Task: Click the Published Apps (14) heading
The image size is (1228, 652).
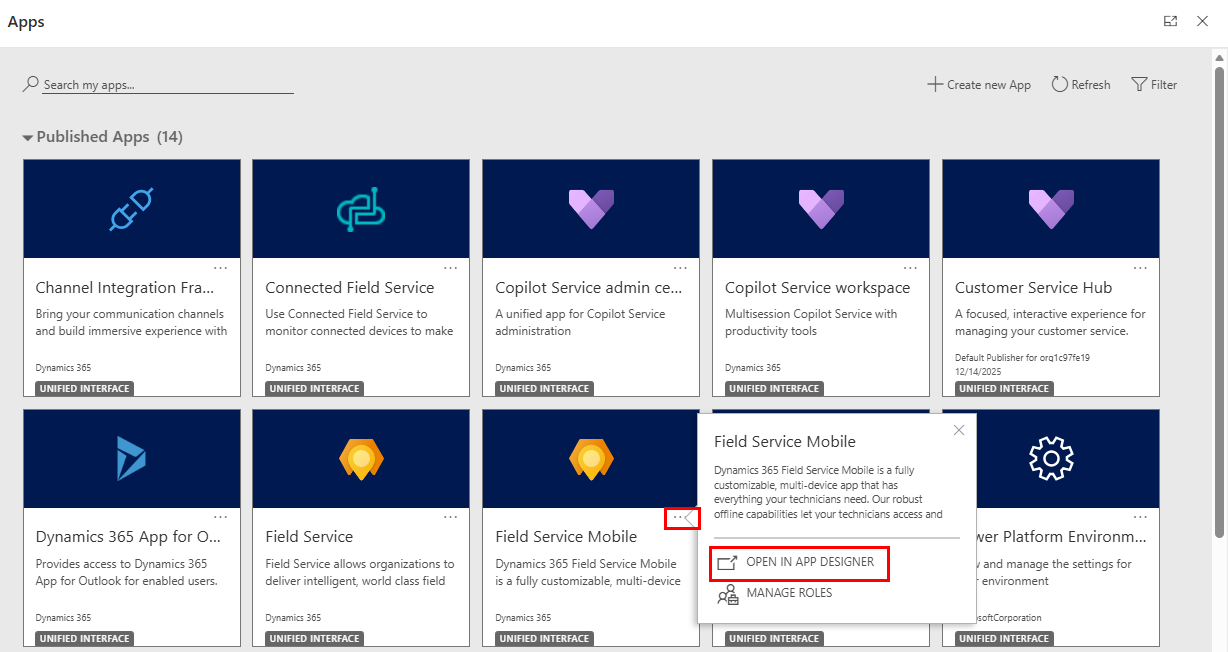Action: (x=110, y=137)
